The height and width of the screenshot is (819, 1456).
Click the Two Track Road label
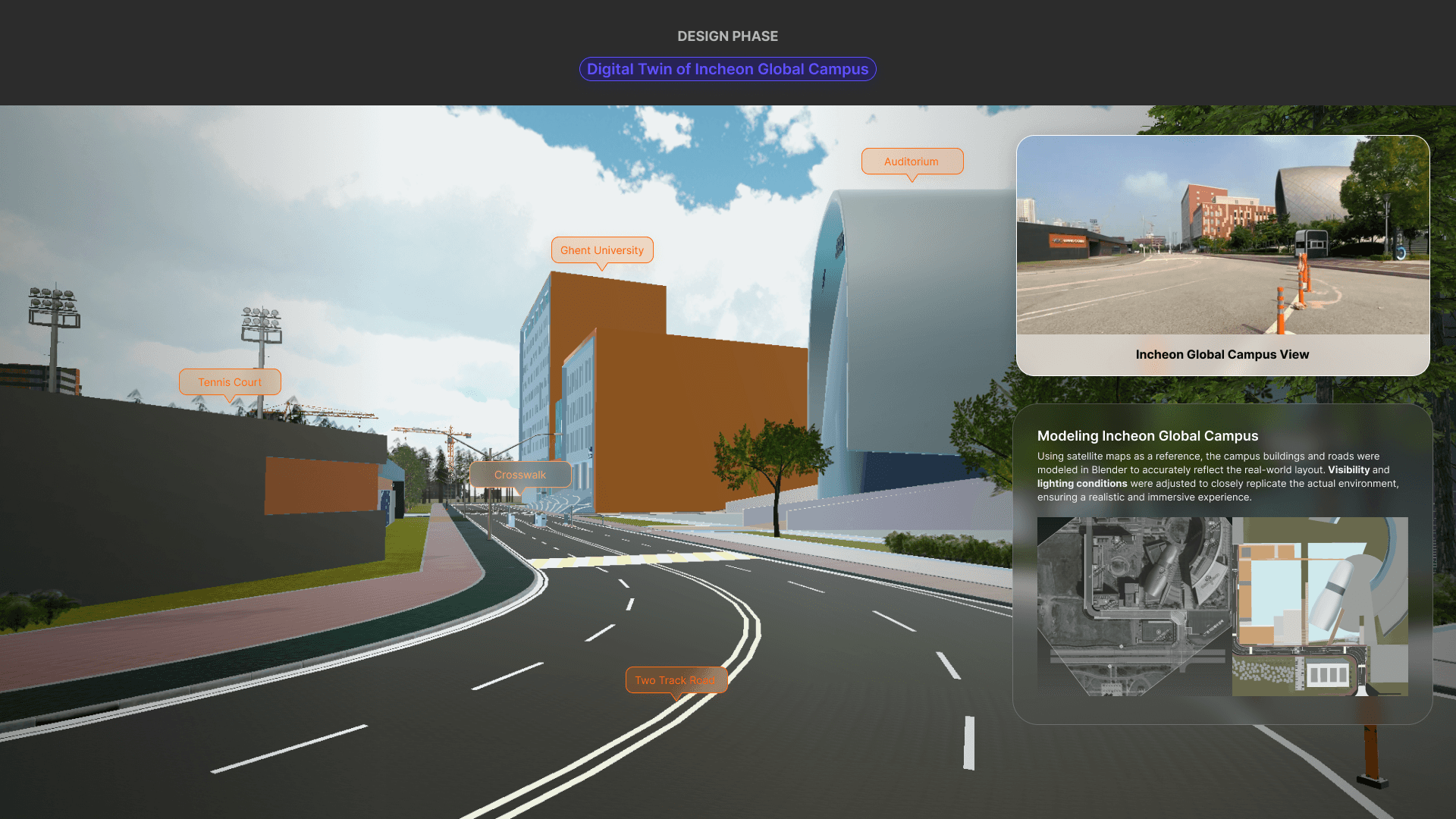pos(675,680)
